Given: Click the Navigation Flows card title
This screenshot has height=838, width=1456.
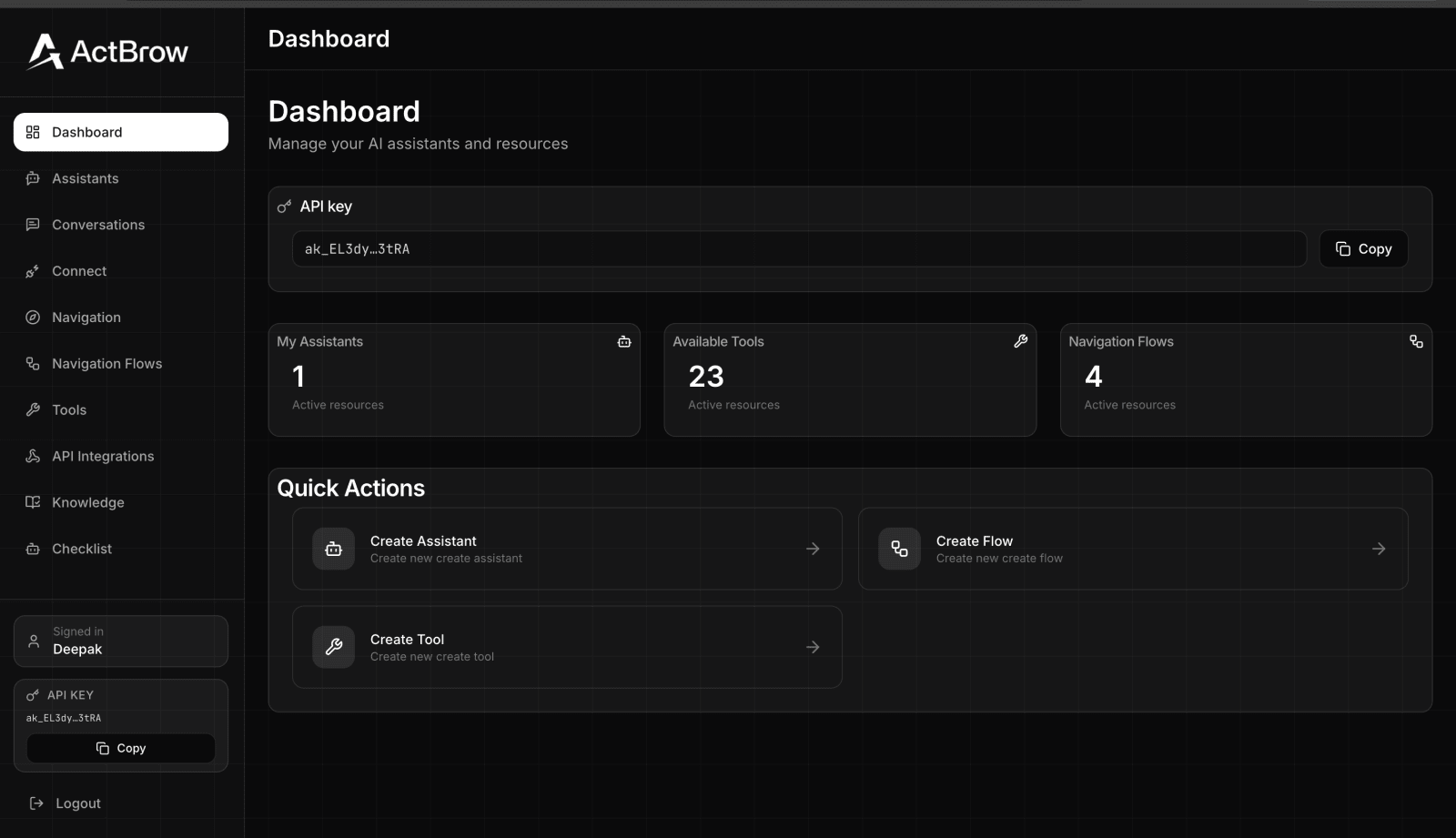Looking at the screenshot, I should 1121,341.
